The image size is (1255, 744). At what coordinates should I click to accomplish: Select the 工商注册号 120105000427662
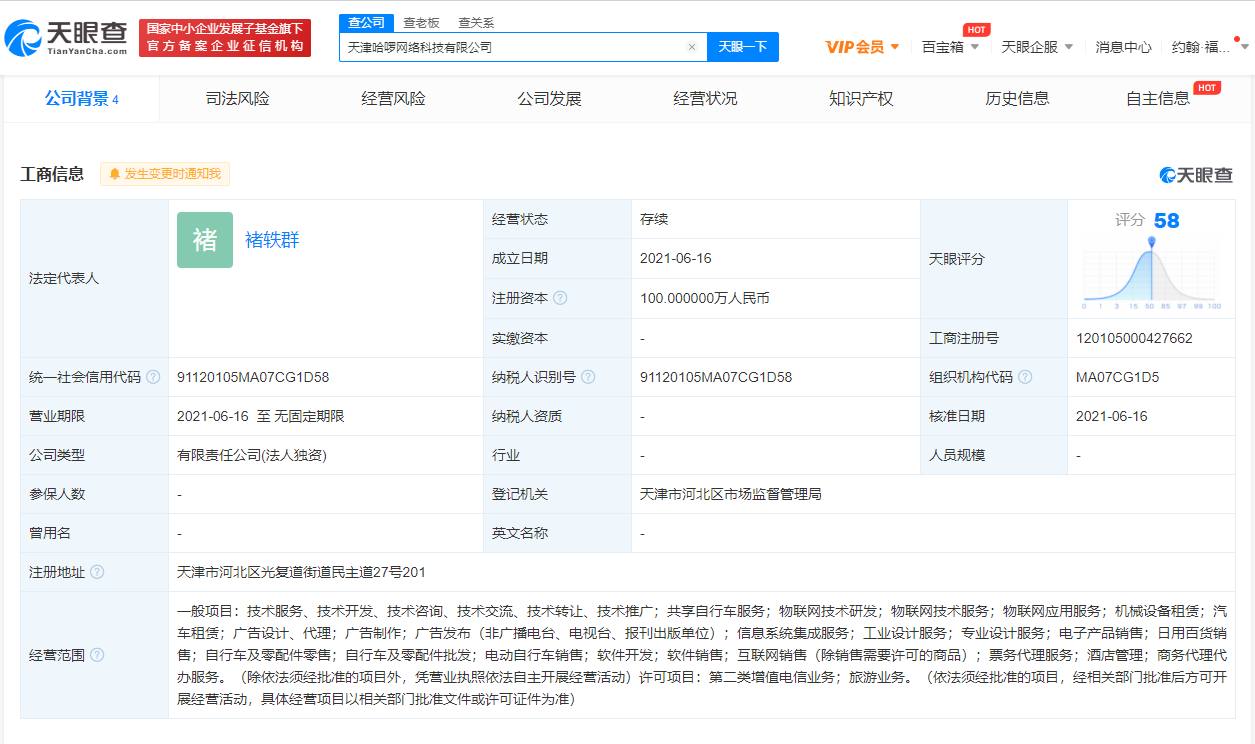1134,338
